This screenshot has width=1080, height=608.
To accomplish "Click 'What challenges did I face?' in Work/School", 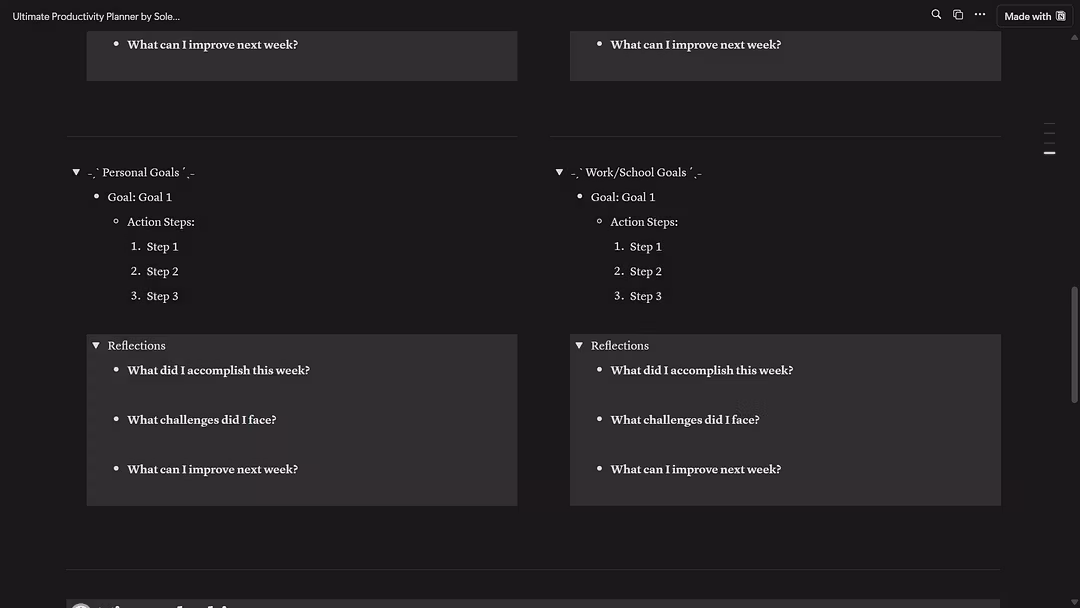I will click(684, 420).
